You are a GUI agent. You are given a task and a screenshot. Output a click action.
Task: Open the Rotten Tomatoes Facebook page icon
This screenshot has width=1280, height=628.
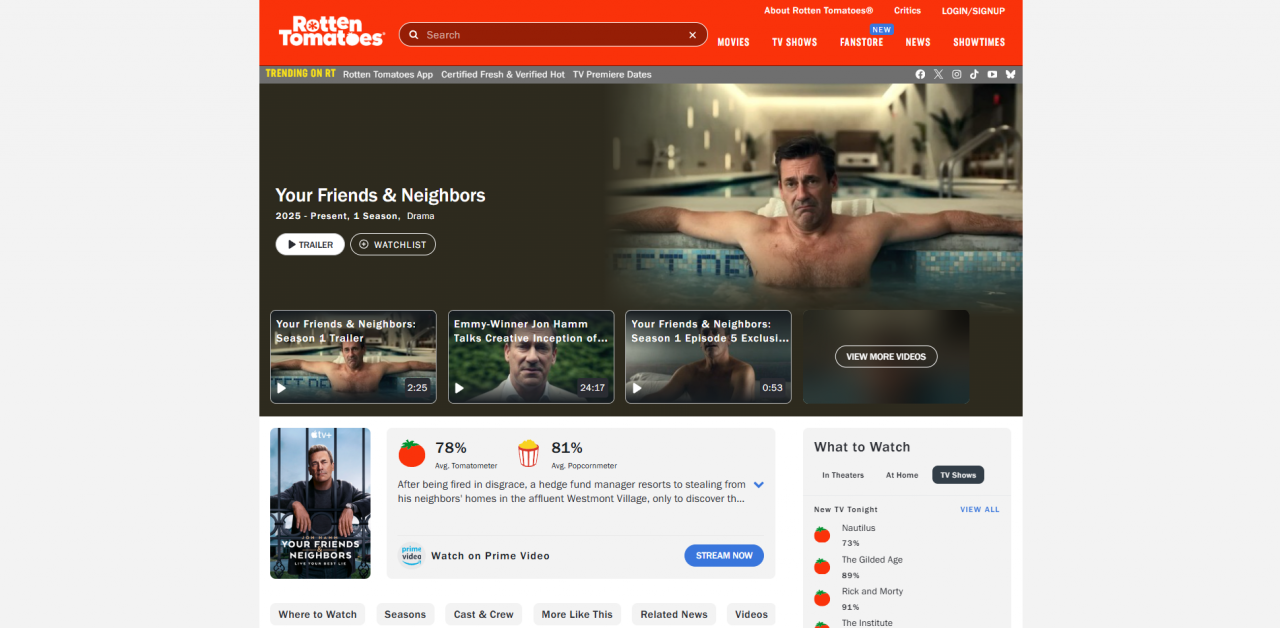click(920, 74)
